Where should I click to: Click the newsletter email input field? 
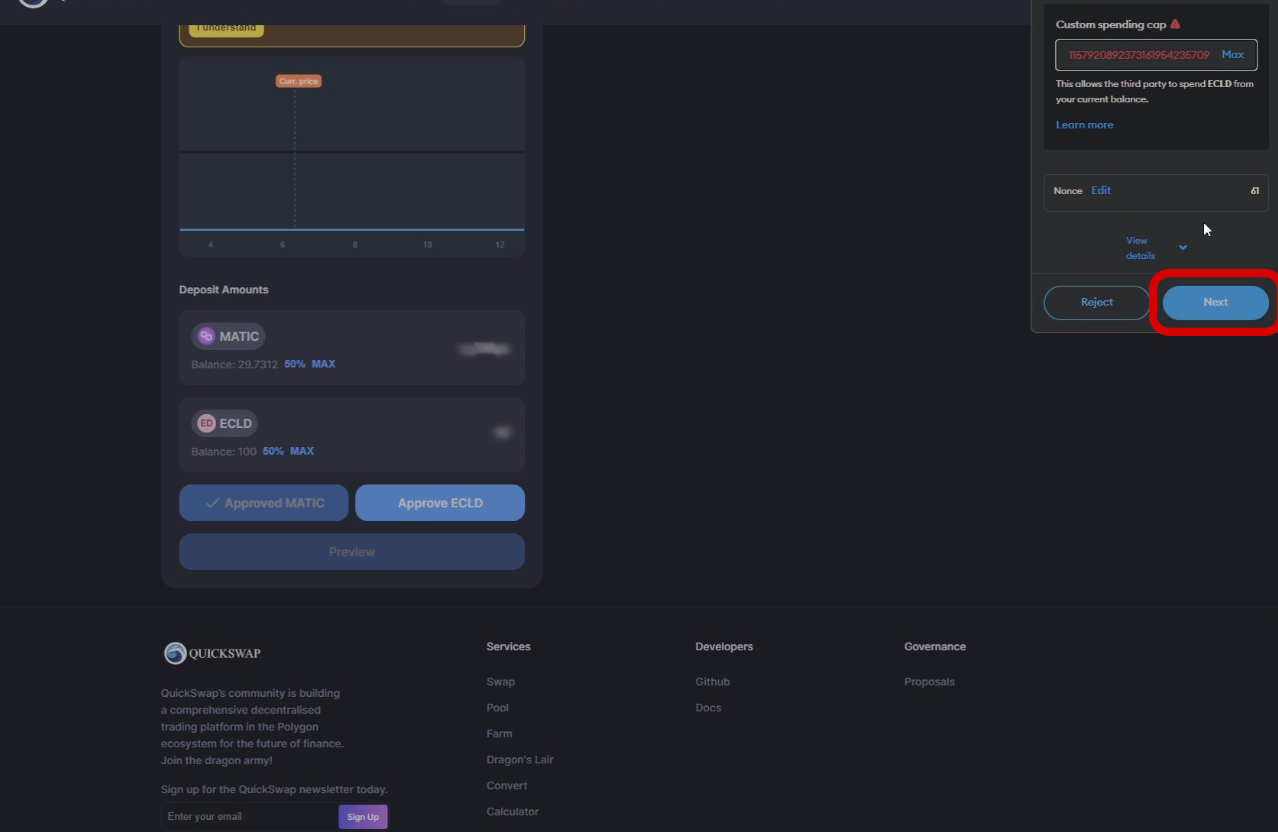pyautogui.click(x=248, y=816)
